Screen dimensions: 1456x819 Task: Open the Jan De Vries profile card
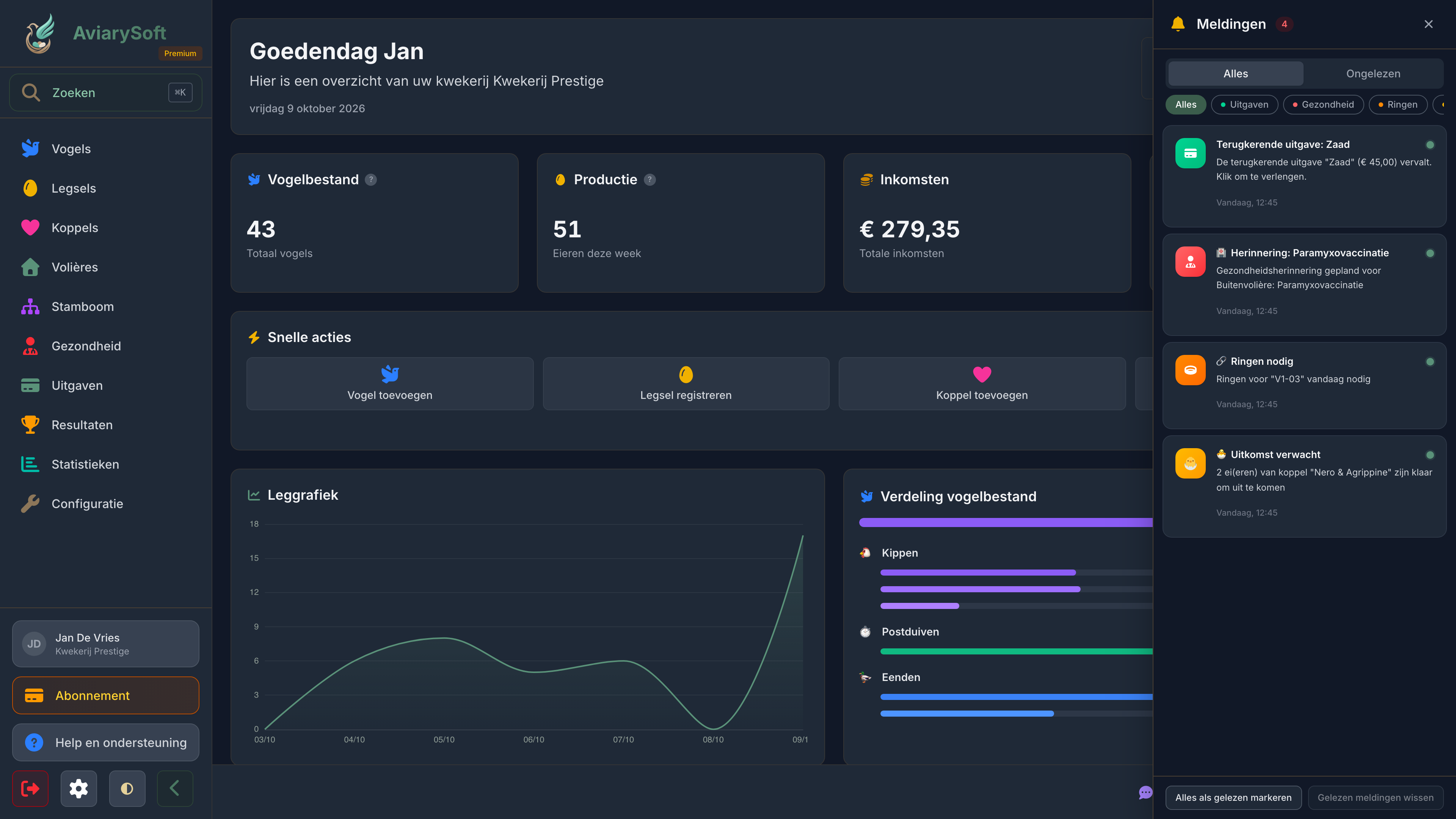click(x=106, y=644)
